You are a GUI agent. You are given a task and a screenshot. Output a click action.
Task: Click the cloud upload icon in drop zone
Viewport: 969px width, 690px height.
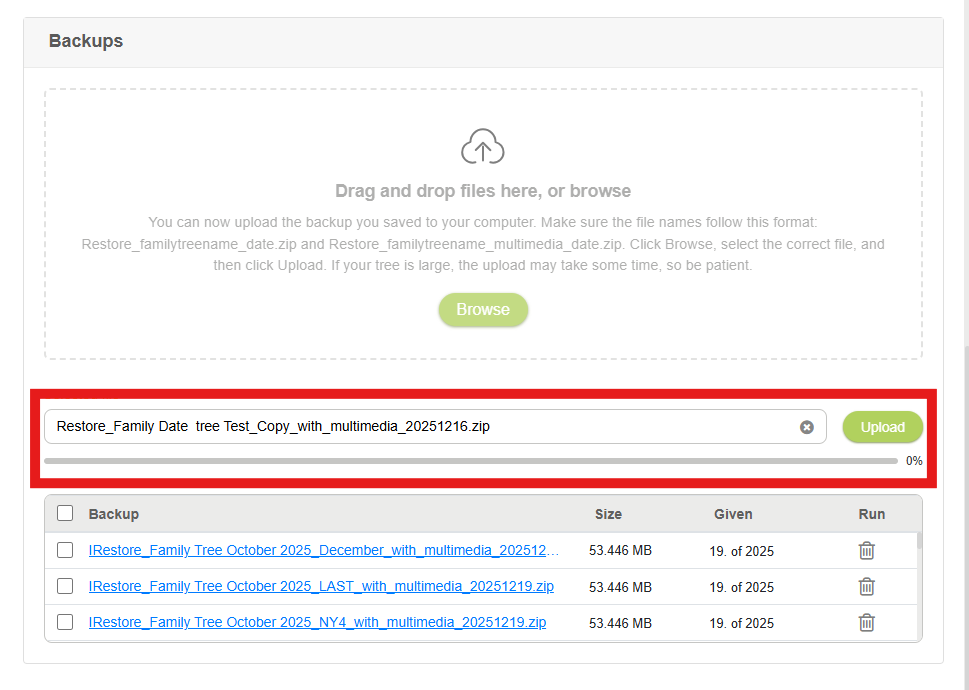point(483,148)
